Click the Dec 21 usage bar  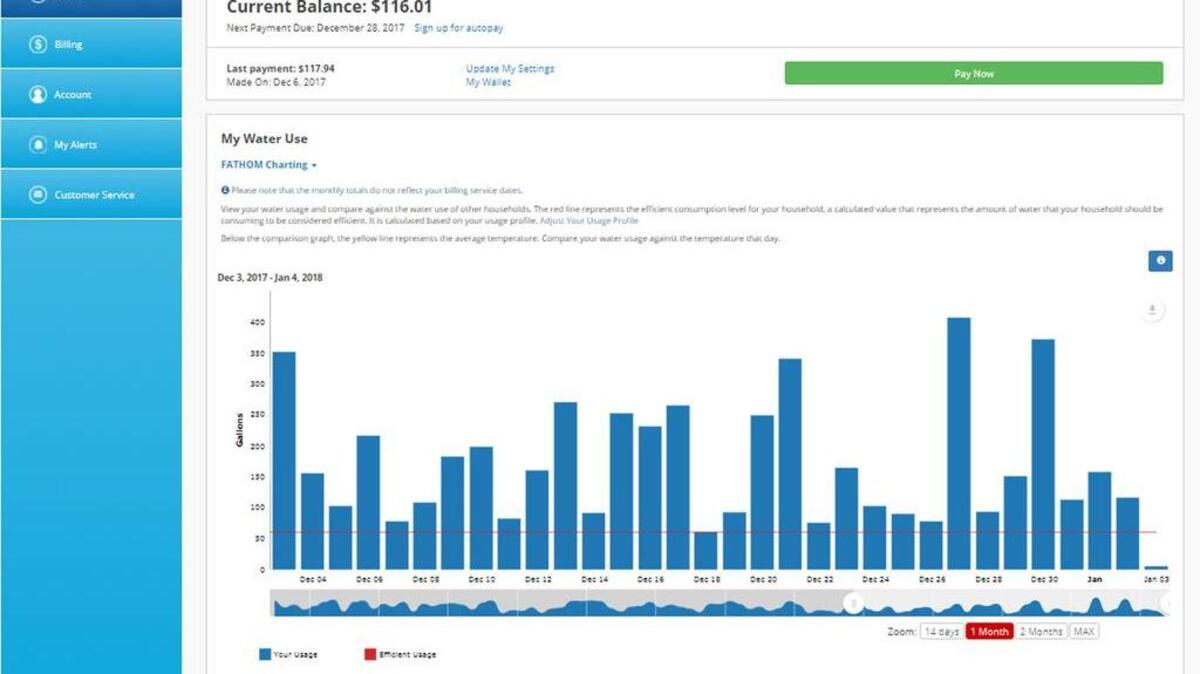[790, 464]
